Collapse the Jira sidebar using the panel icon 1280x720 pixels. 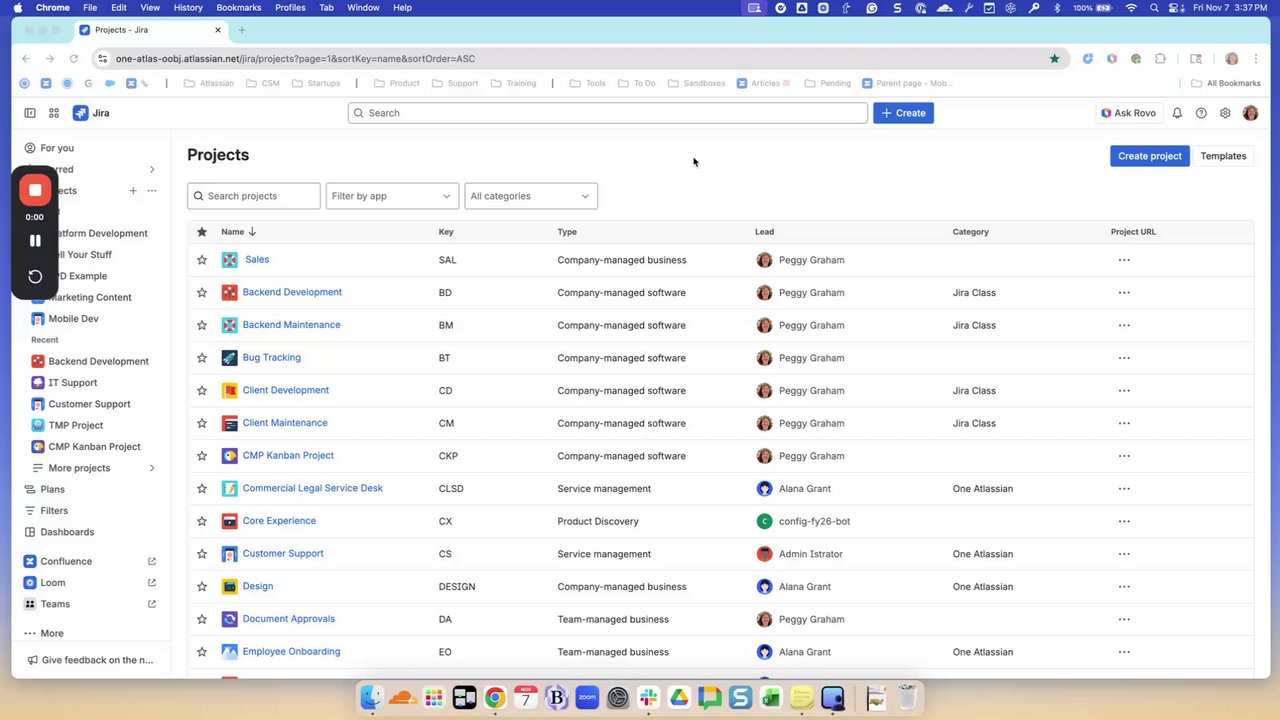pos(30,113)
